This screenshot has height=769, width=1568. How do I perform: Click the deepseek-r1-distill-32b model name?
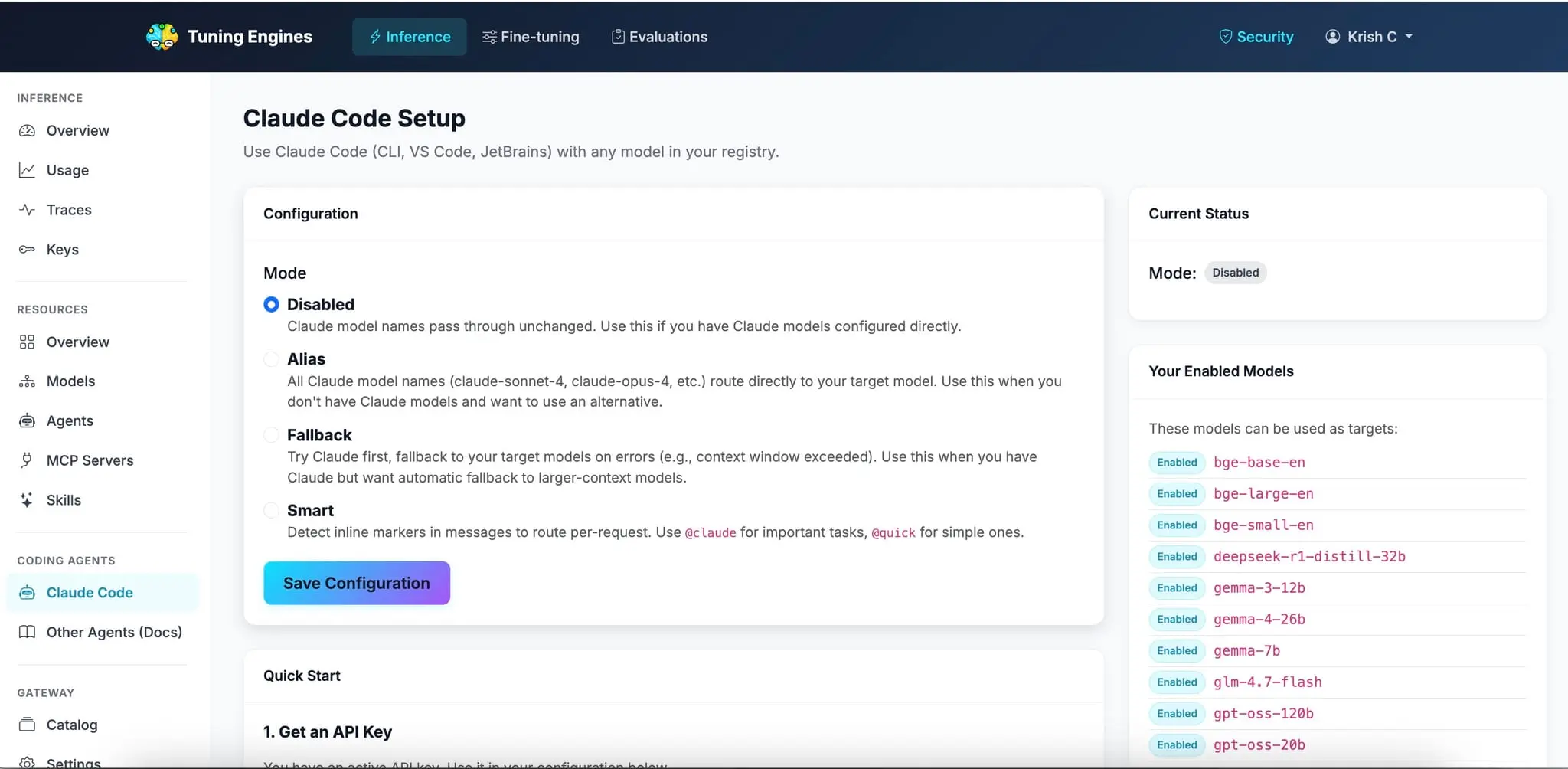[1309, 557]
